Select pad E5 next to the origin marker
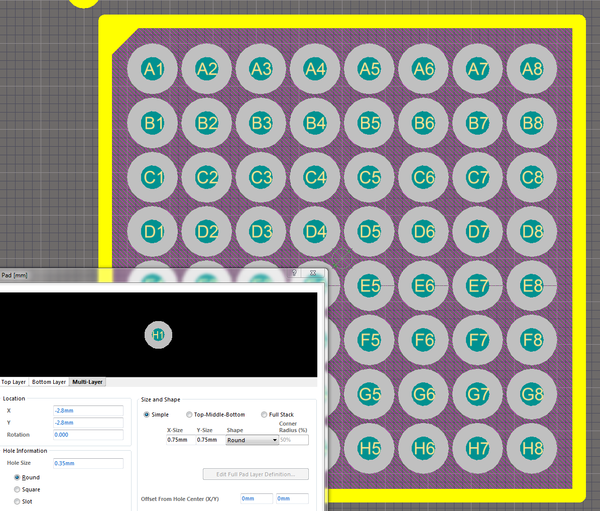The width and height of the screenshot is (600, 511). 369,286
